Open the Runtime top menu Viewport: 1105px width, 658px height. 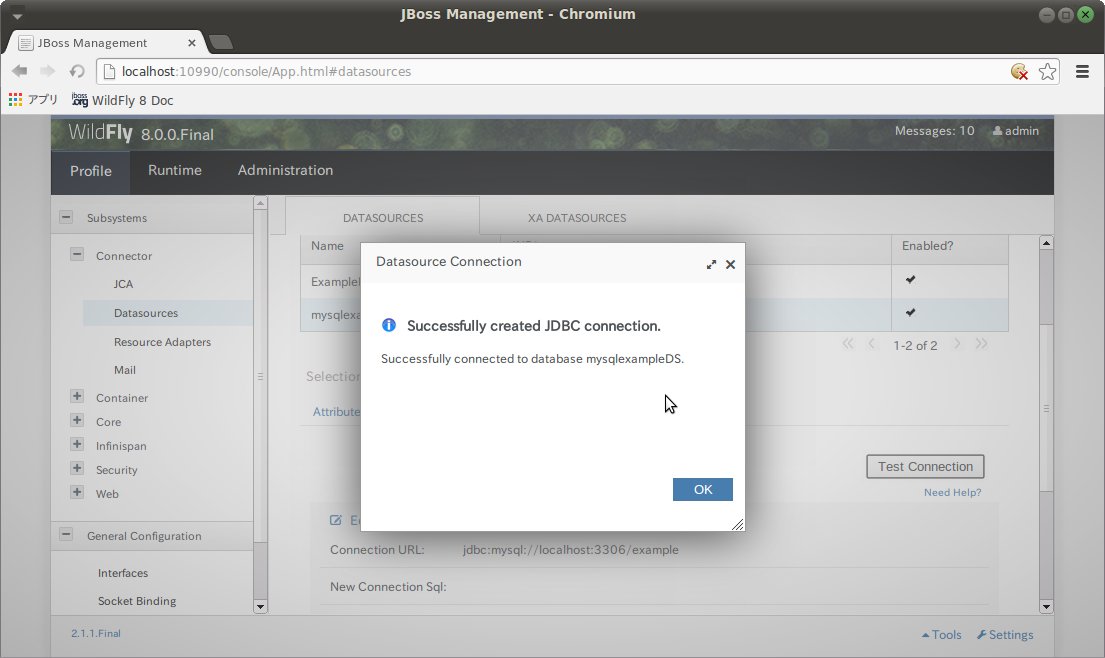pyautogui.click(x=175, y=170)
